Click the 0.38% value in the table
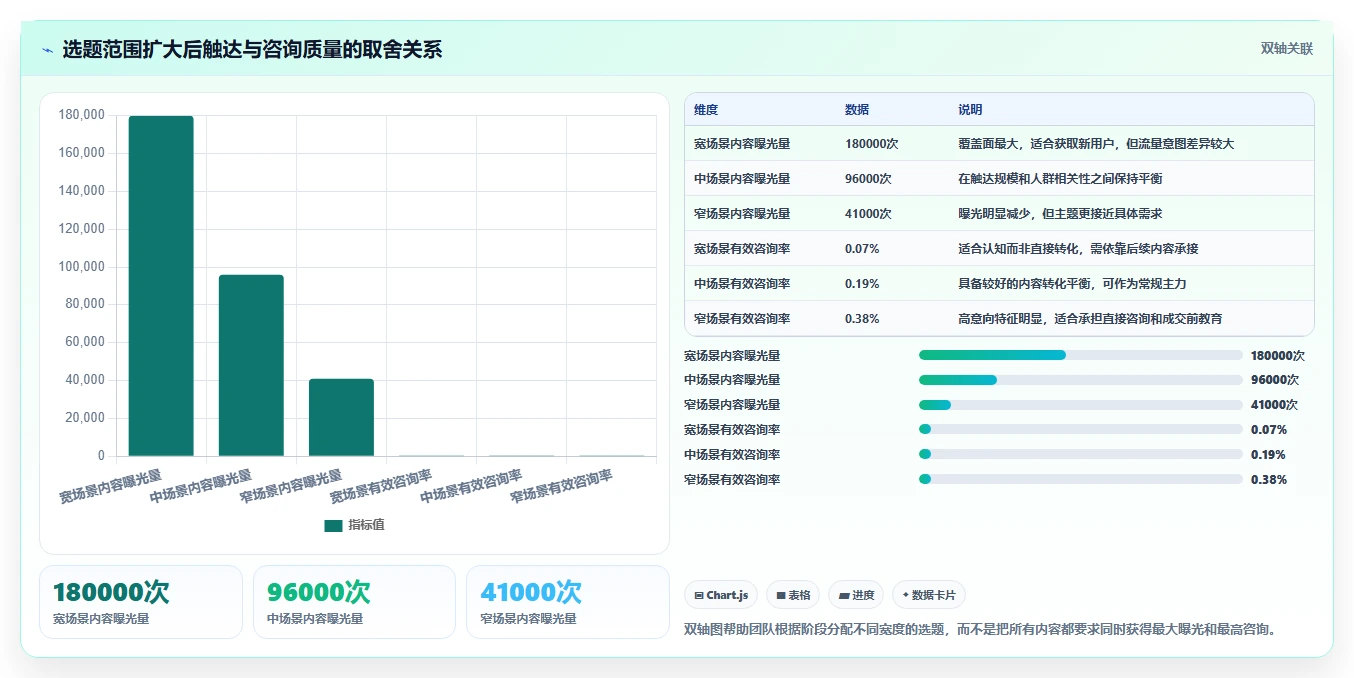This screenshot has height=678, width=1354. 862,319
